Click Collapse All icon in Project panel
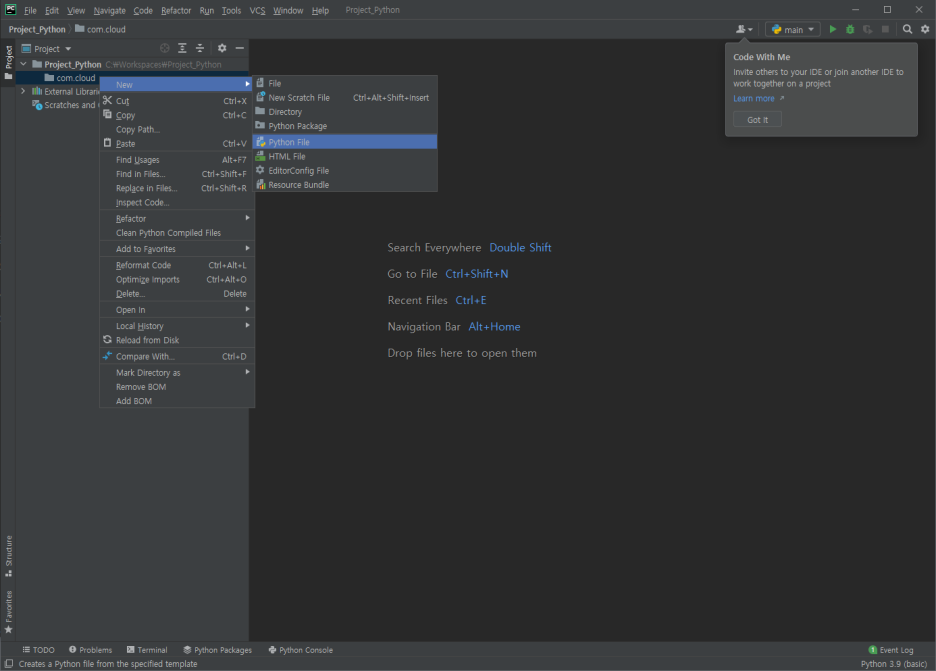The width and height of the screenshot is (936, 671). pos(200,48)
